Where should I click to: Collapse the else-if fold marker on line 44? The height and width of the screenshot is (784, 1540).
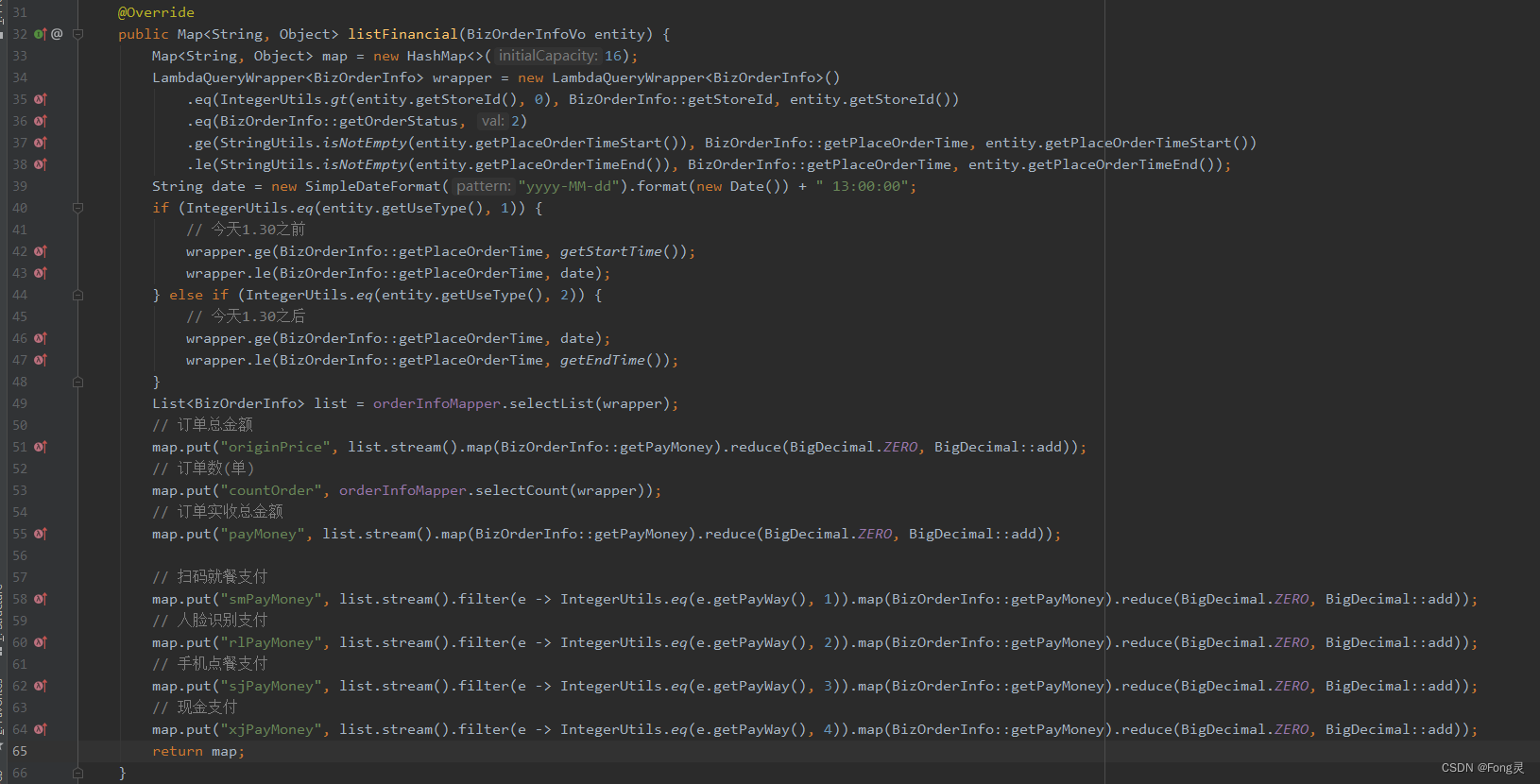78,295
